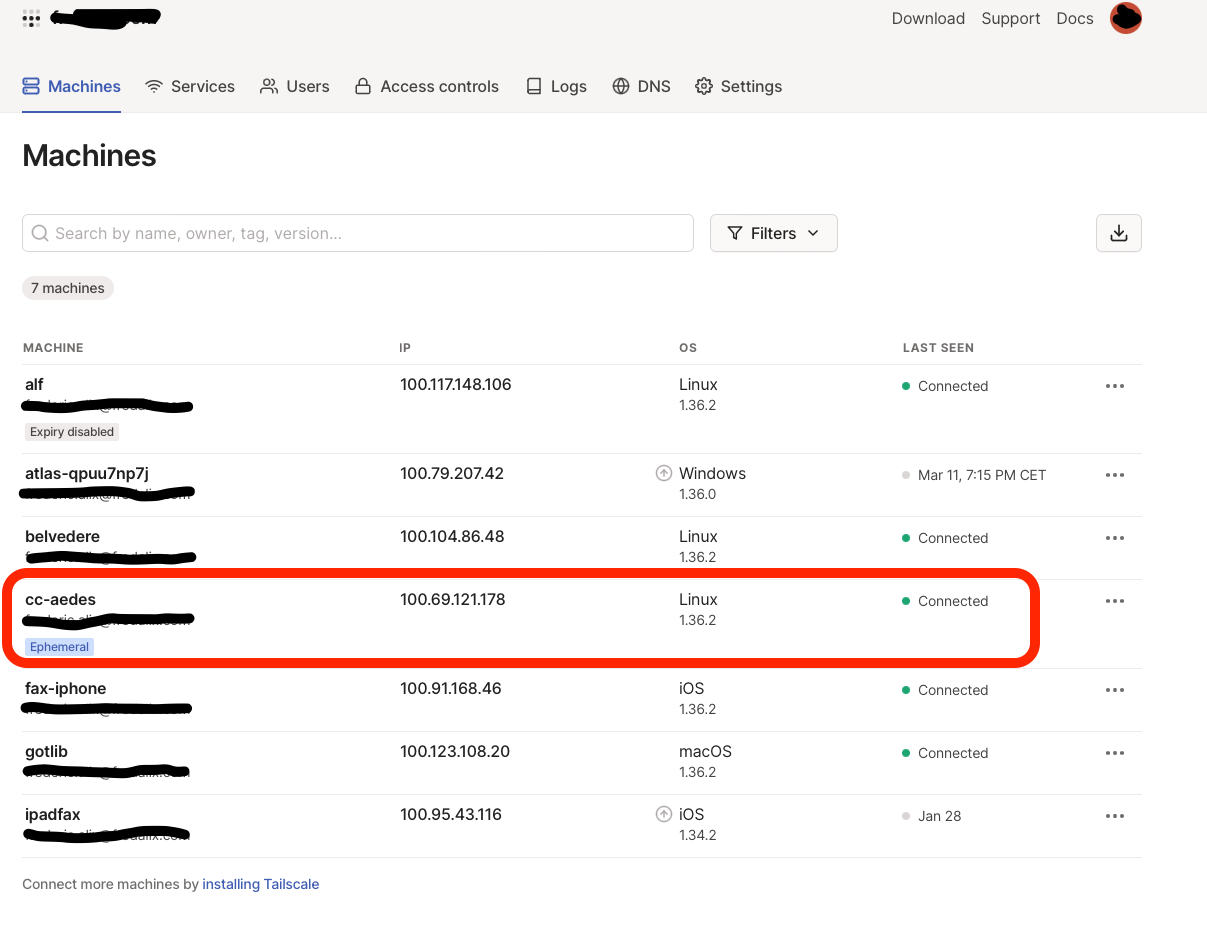The width and height of the screenshot is (1207, 941).
Task: Open three-dot menu for cc-aedes
Action: pyautogui.click(x=1115, y=601)
